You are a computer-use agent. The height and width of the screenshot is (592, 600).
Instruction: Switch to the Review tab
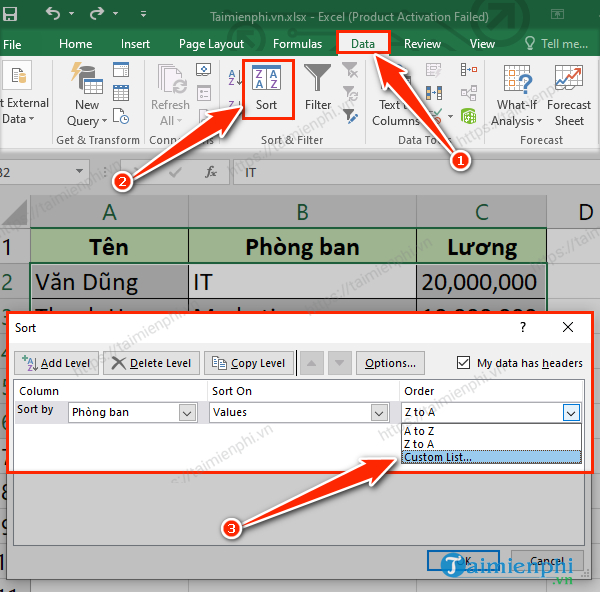coord(422,44)
